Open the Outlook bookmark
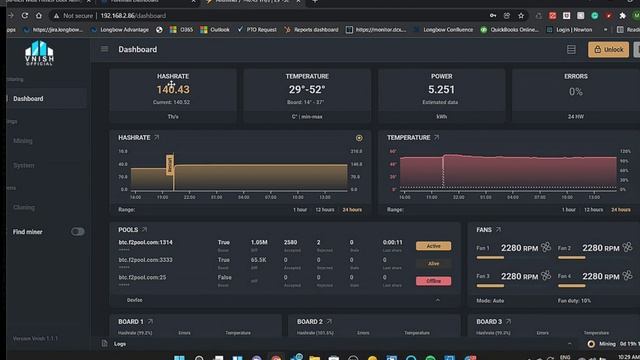The image size is (640, 360). coord(215,30)
